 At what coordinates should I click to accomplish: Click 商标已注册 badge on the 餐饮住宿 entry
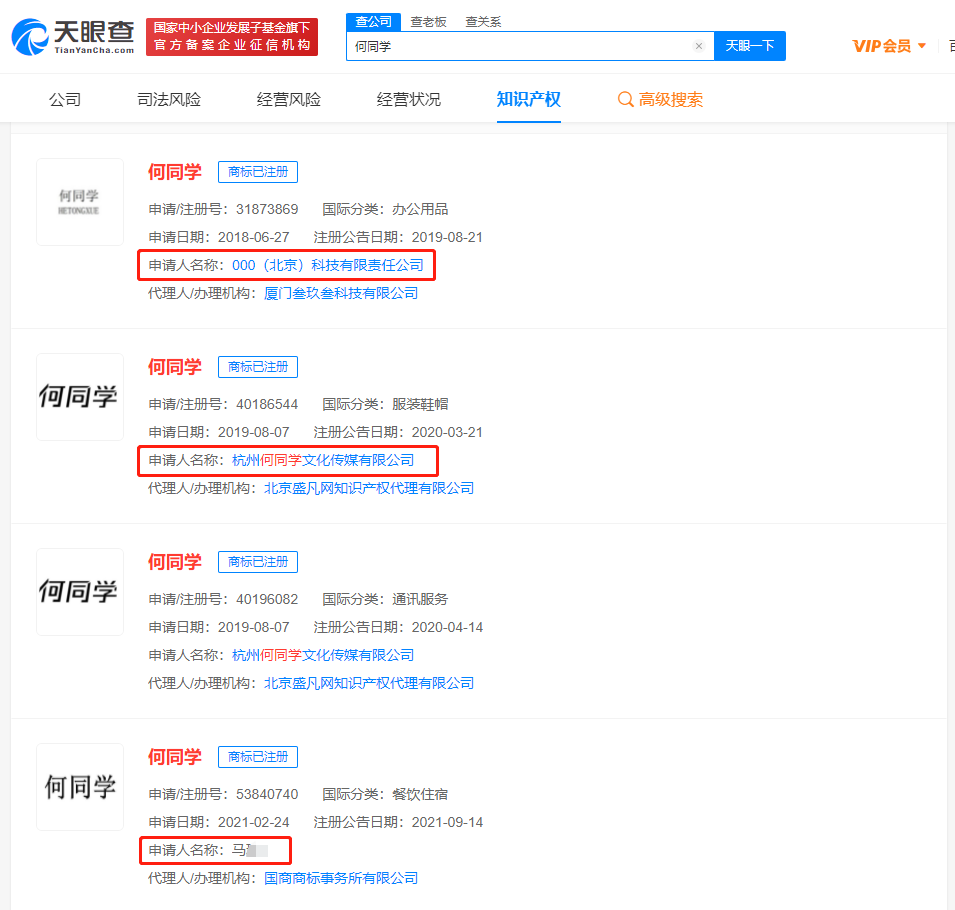point(258,757)
